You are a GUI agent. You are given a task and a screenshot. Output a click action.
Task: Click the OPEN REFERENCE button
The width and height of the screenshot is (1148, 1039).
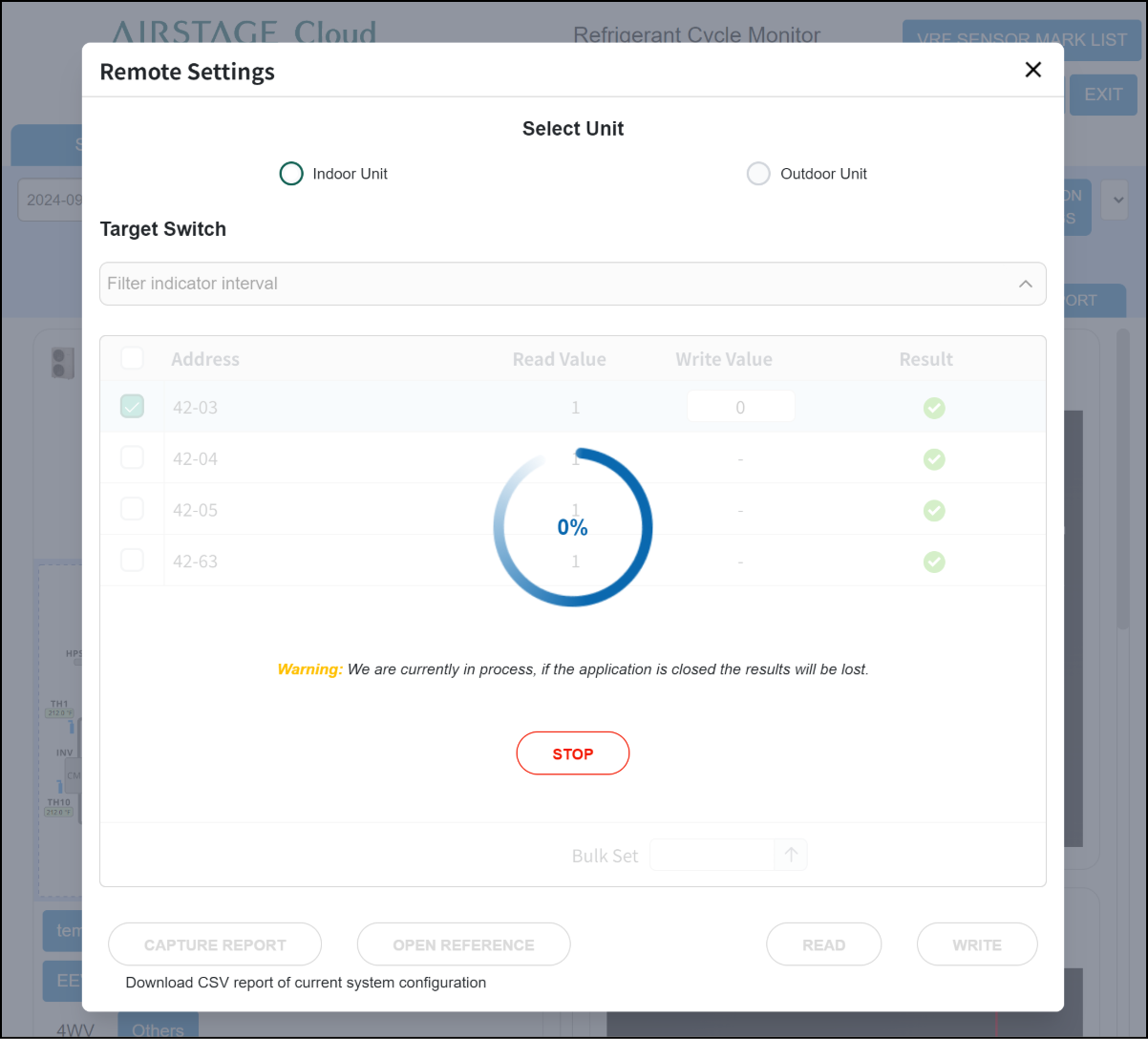463,944
